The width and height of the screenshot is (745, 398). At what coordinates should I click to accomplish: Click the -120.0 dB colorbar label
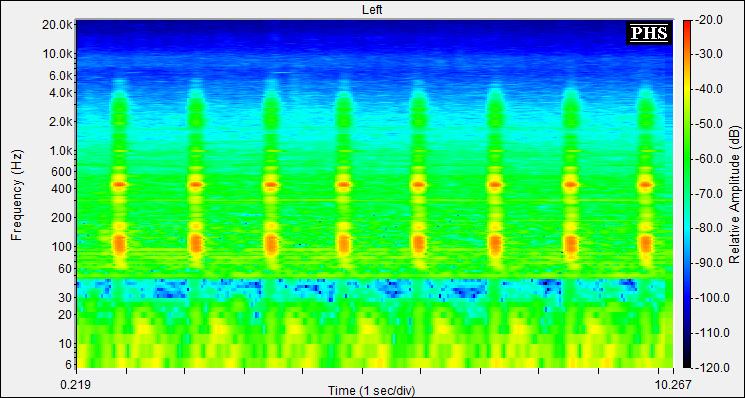[x=708, y=368]
